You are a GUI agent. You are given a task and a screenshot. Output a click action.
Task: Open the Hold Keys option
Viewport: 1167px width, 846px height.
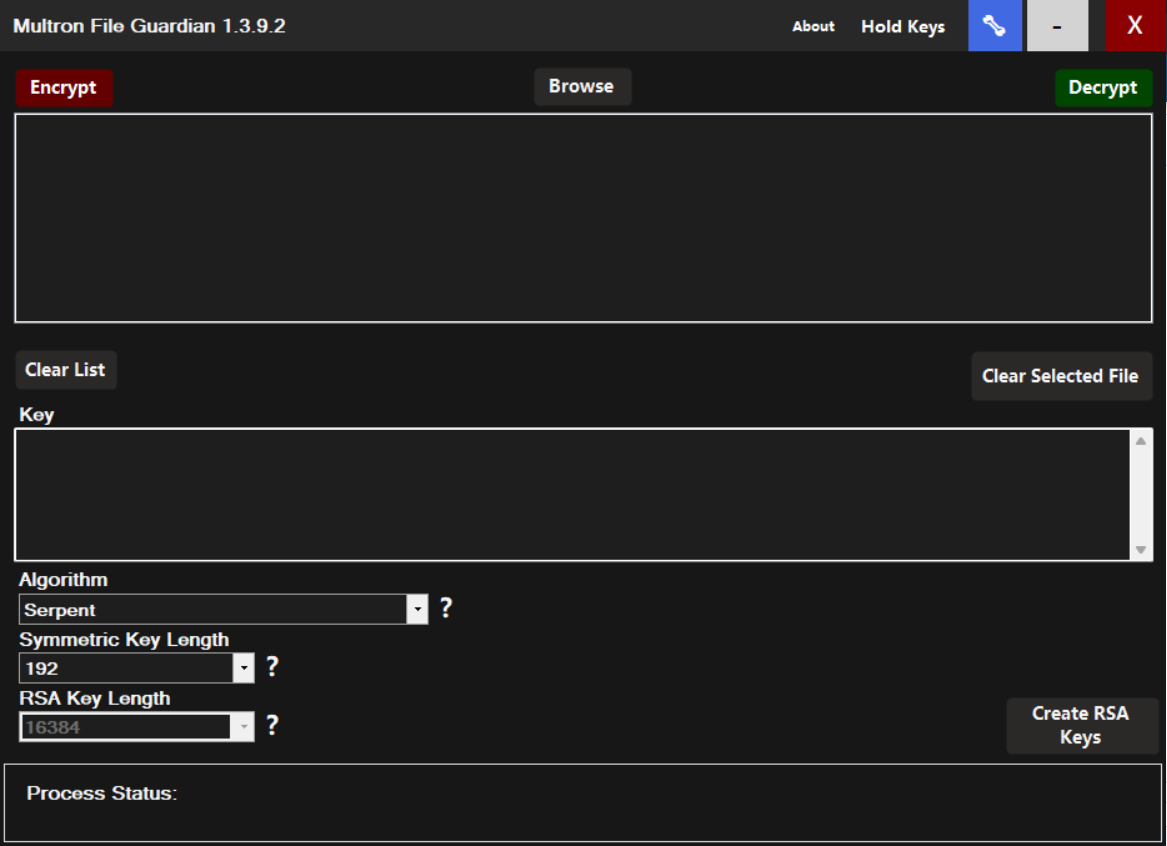pyautogui.click(x=903, y=27)
